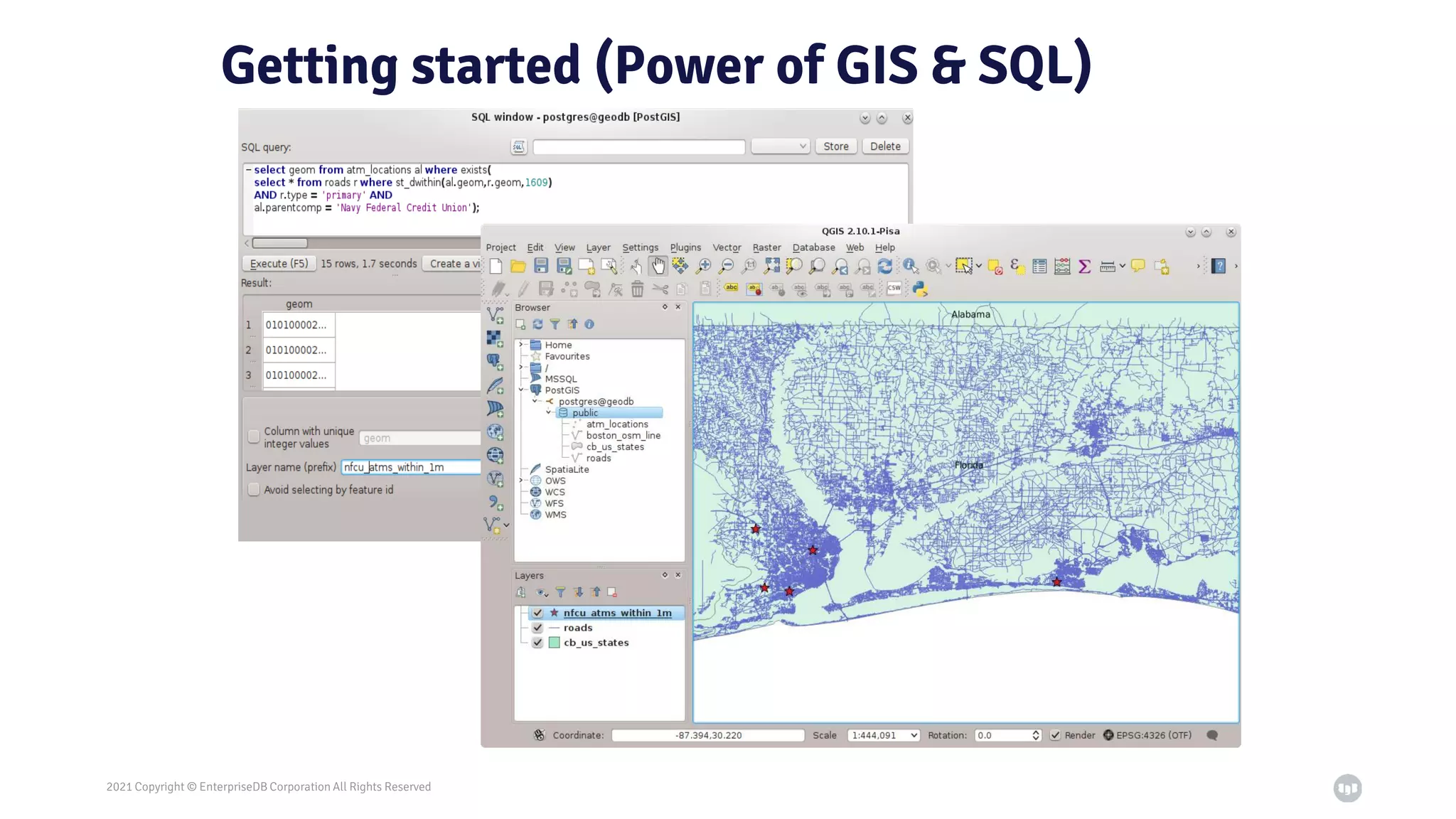Open the Python console icon
This screenshot has width=1456, height=819.
click(x=920, y=289)
